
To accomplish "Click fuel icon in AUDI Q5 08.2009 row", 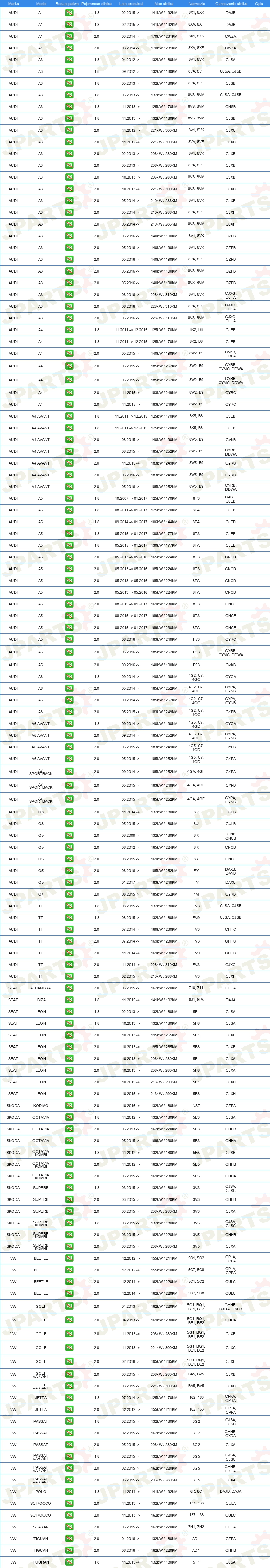I will 69,835.
